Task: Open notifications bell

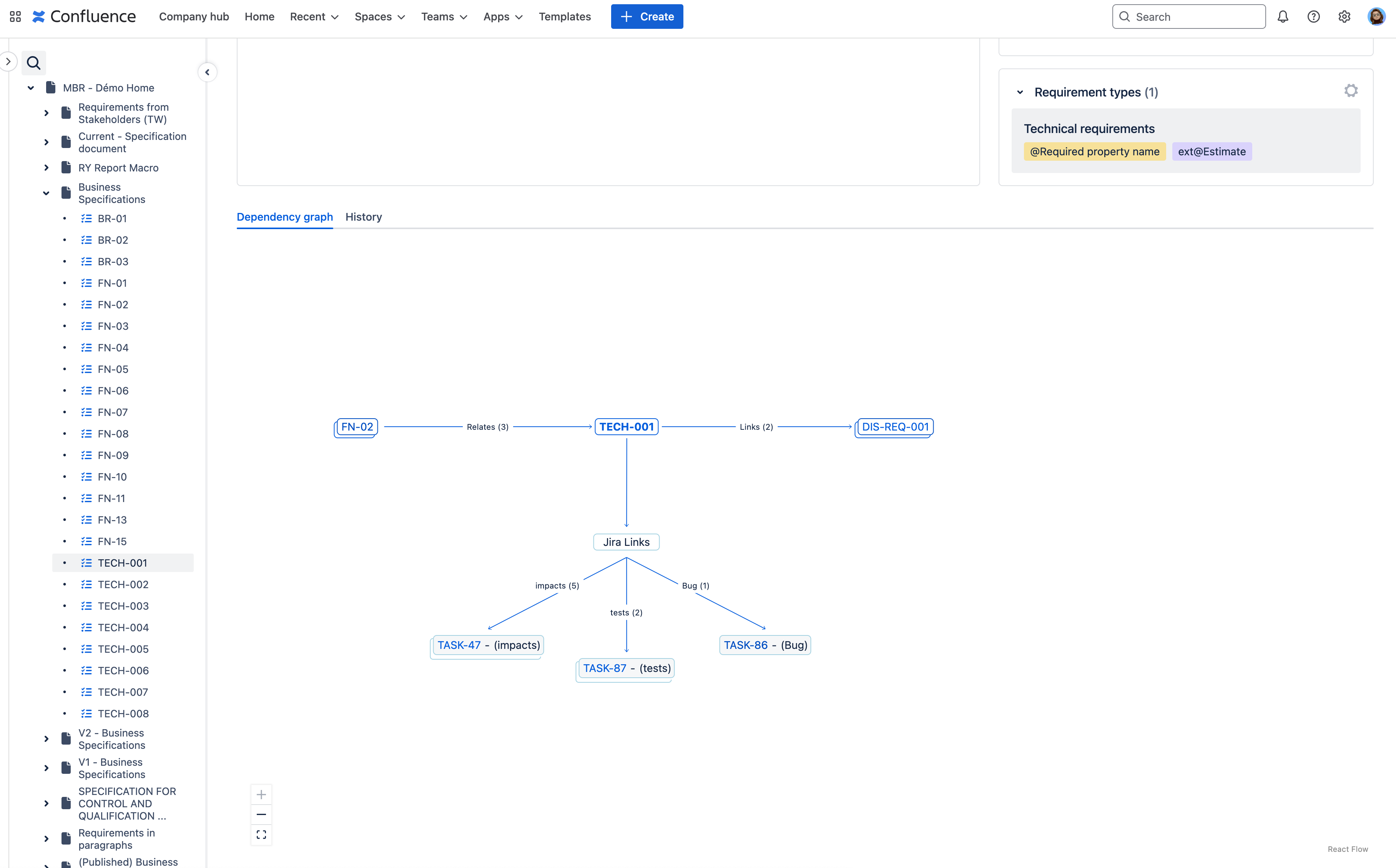Action: pyautogui.click(x=1282, y=16)
